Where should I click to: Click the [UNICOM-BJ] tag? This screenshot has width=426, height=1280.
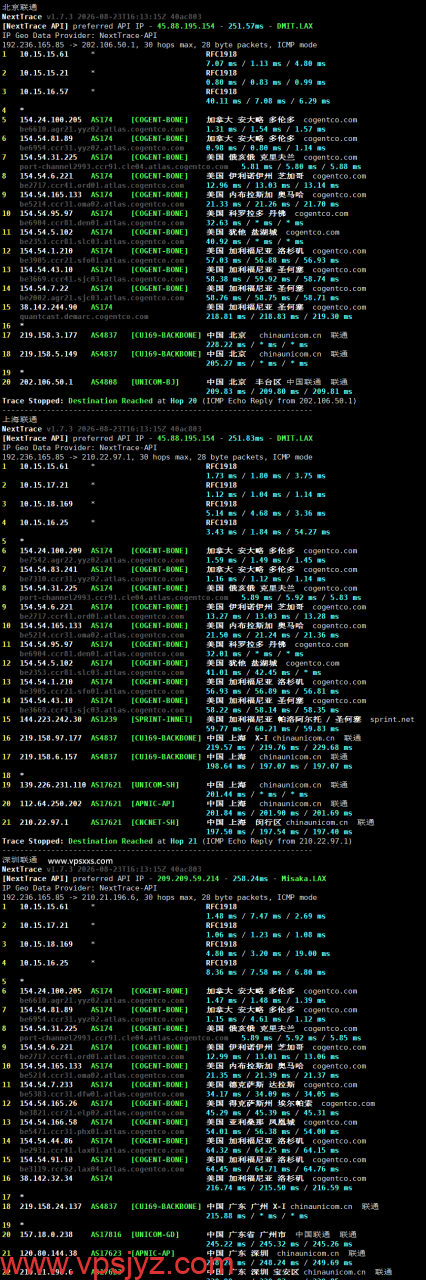click(x=155, y=381)
